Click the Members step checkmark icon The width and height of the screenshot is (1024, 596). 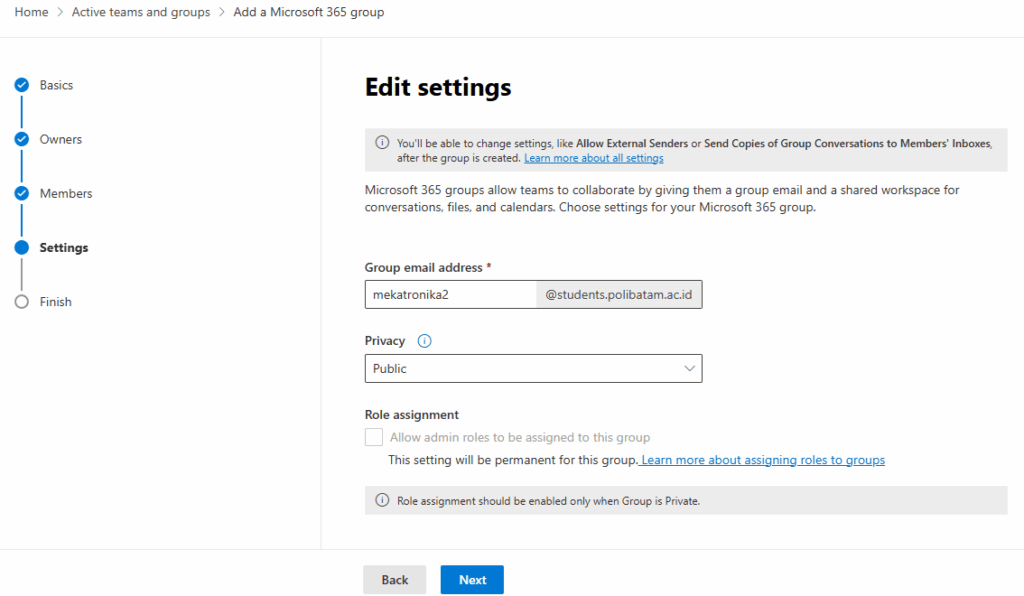[x=21, y=193]
